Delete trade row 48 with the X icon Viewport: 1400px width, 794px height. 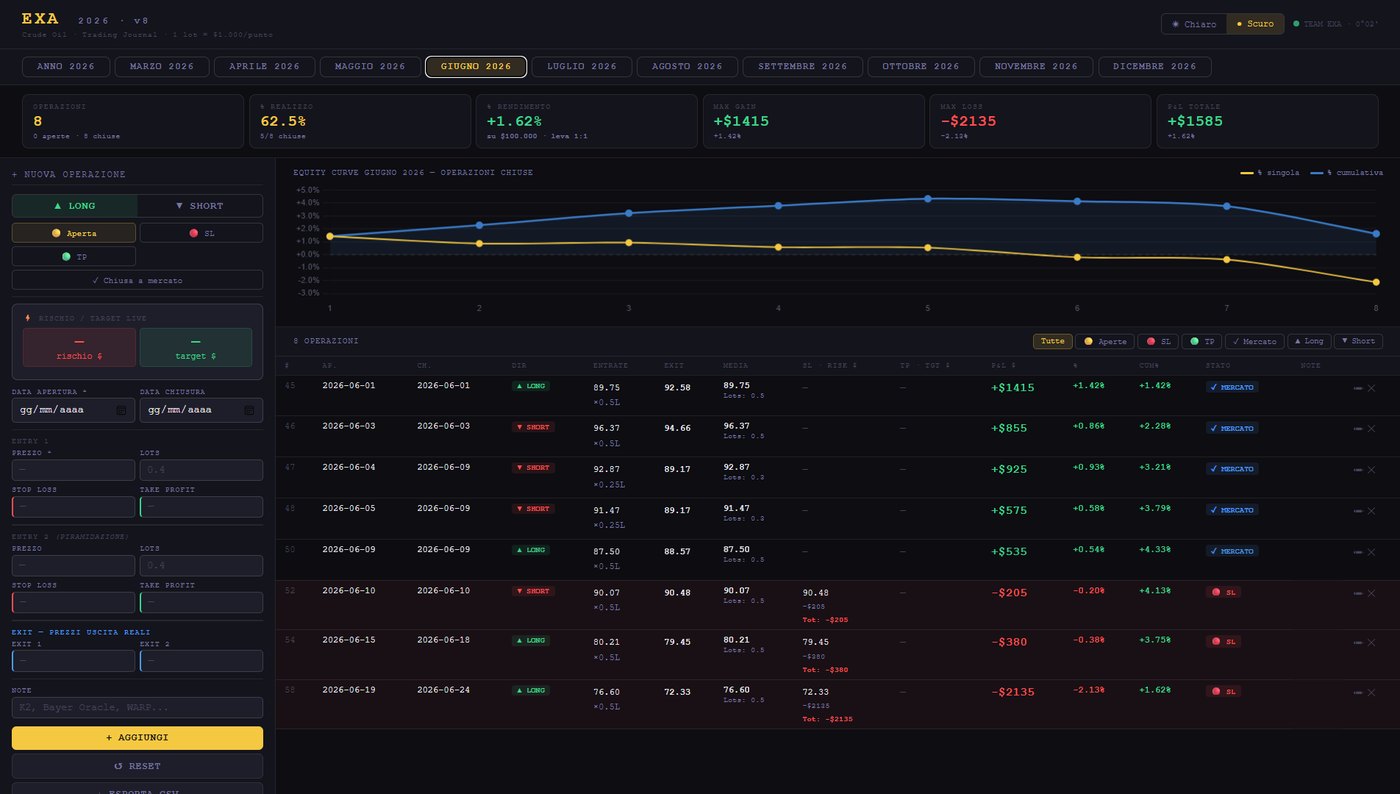1371,510
